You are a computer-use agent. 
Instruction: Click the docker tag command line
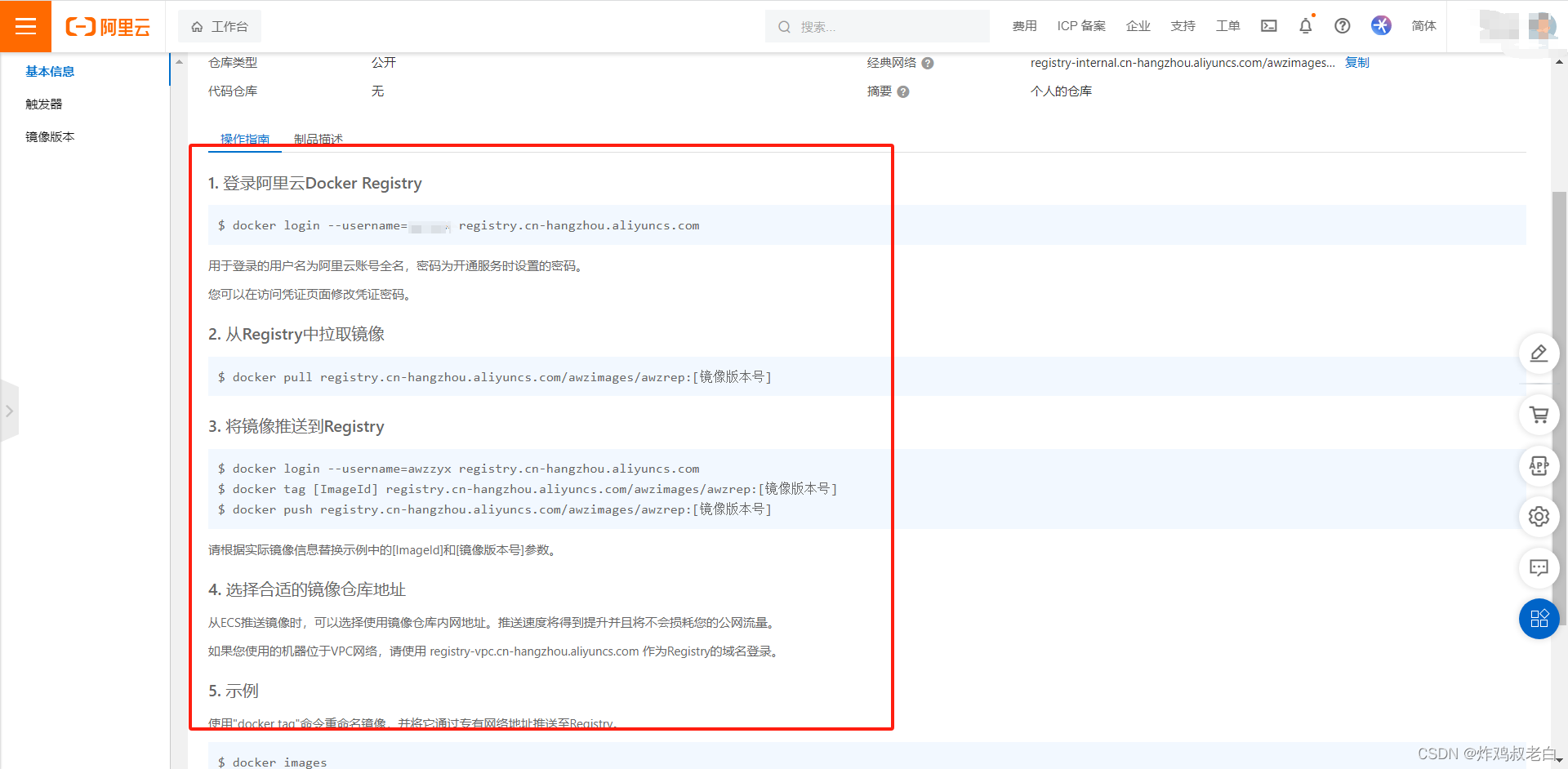[528, 489]
